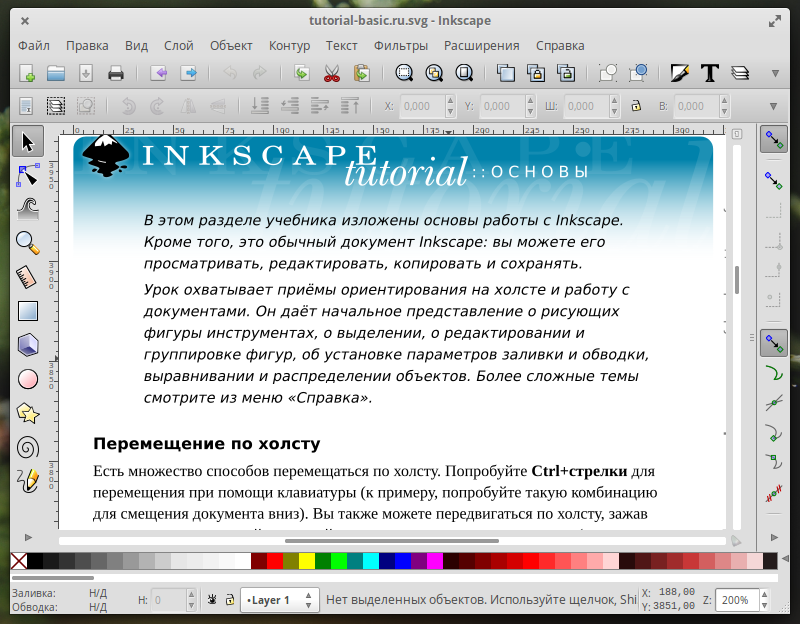Select the Ellipse circle tool
This screenshot has width=800, height=624.
tap(28, 379)
